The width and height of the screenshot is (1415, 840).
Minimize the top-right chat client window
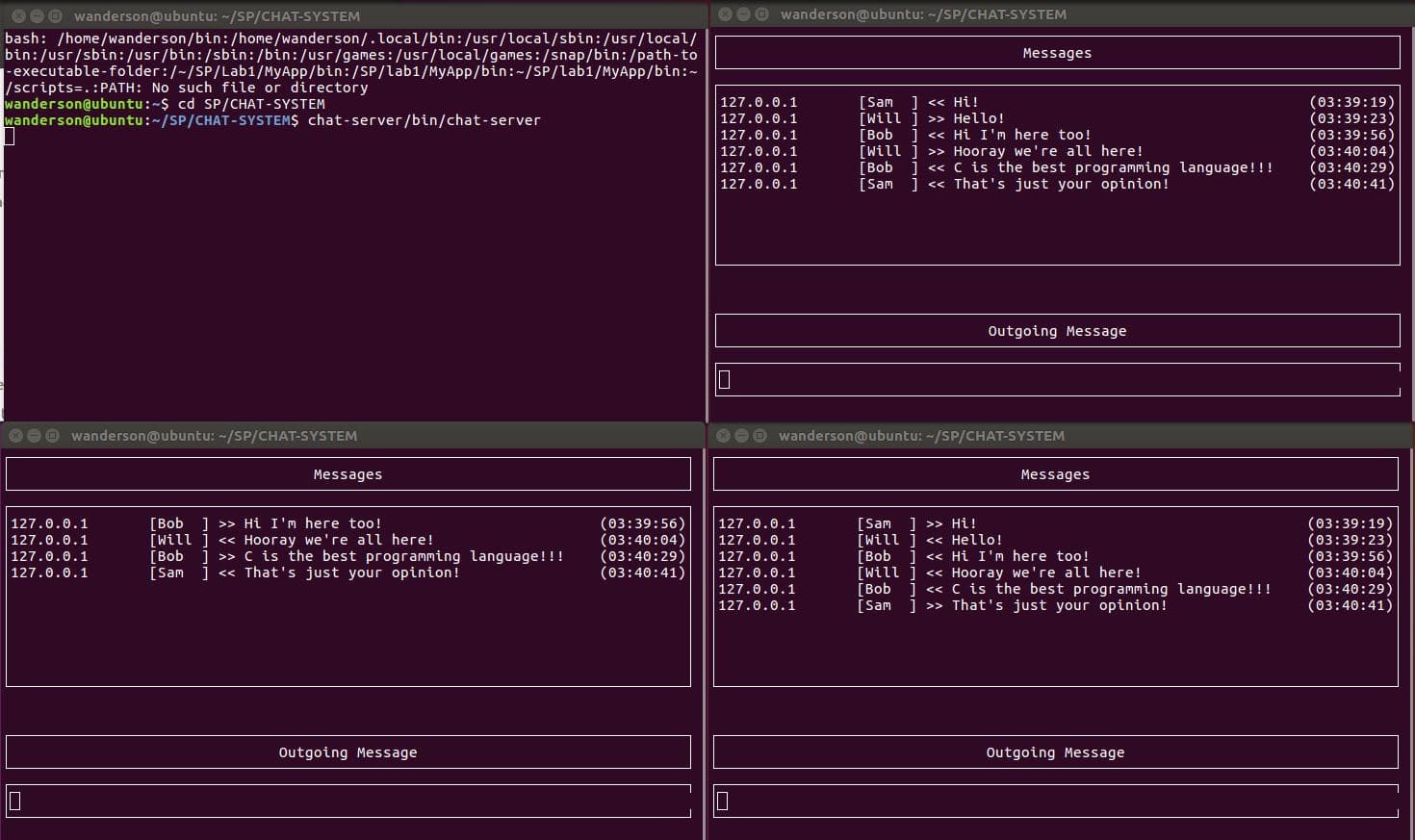point(743,14)
